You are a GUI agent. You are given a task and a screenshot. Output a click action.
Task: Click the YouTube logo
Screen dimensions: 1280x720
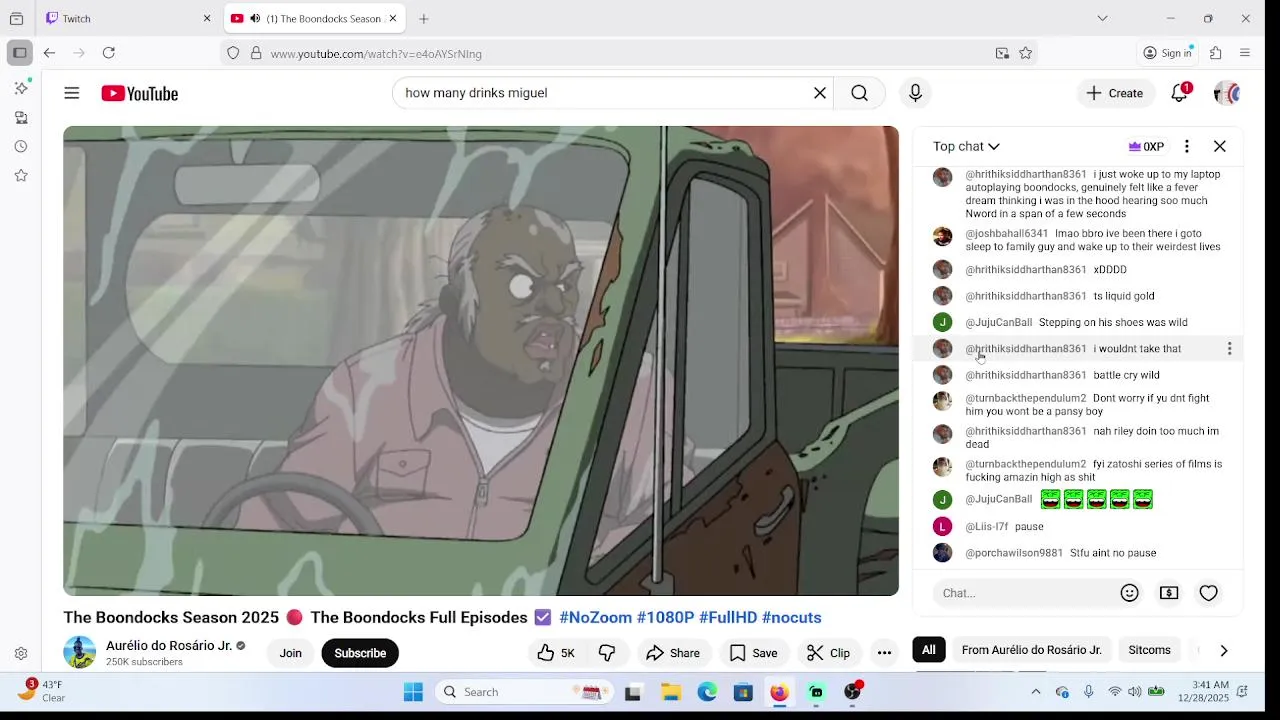point(139,93)
